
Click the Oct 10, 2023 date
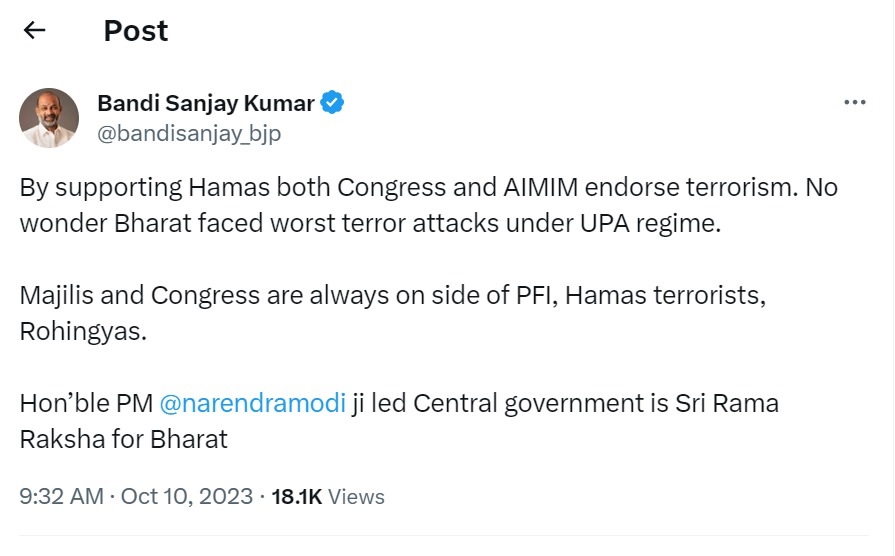tap(187, 496)
